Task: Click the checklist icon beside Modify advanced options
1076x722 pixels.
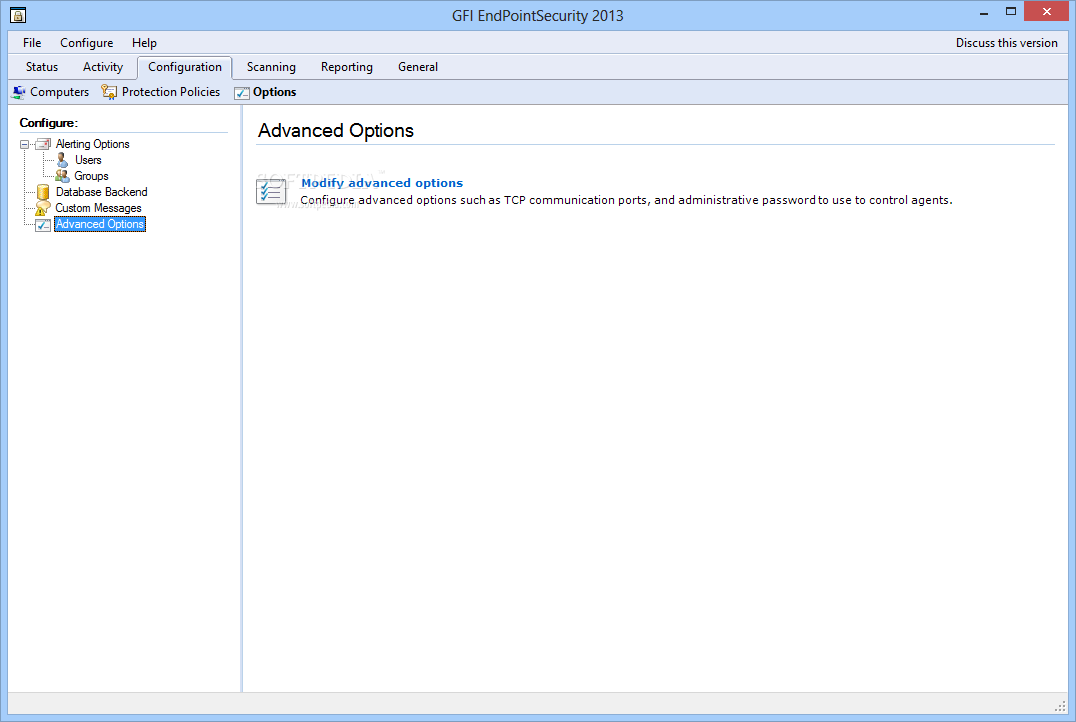Action: 271,191
